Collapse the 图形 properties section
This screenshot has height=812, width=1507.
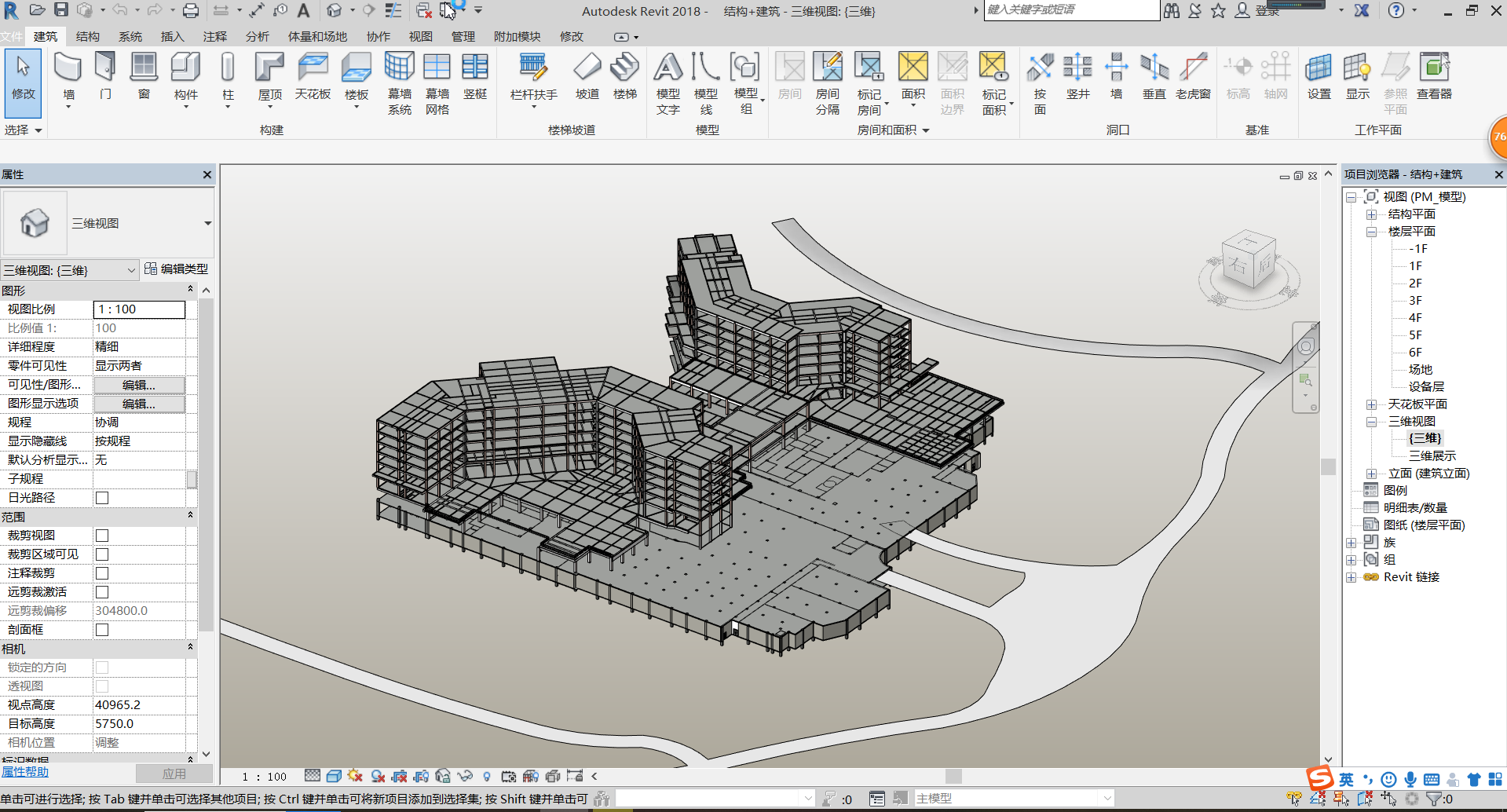pyautogui.click(x=190, y=290)
